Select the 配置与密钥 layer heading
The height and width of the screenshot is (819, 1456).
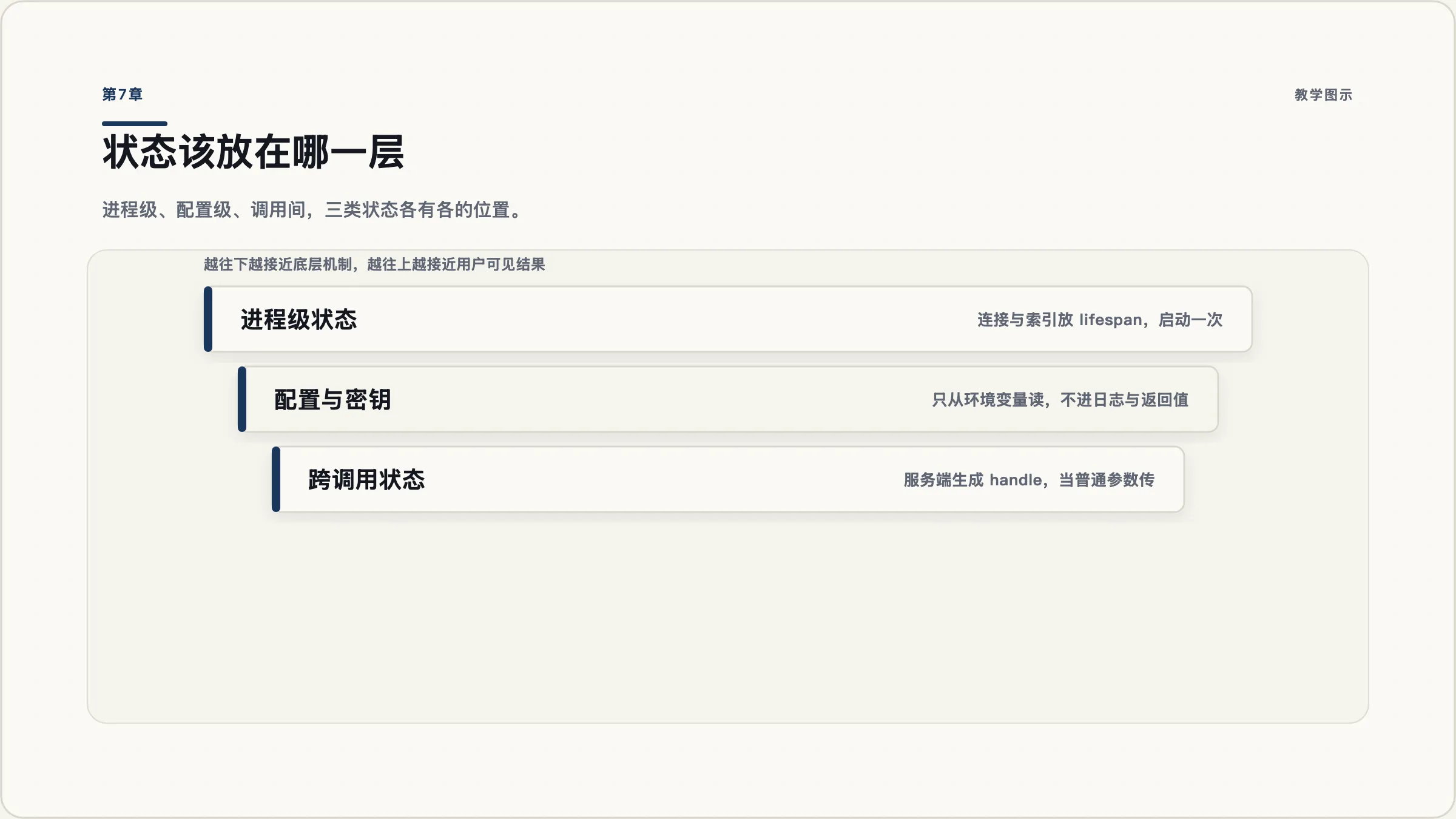coord(332,400)
